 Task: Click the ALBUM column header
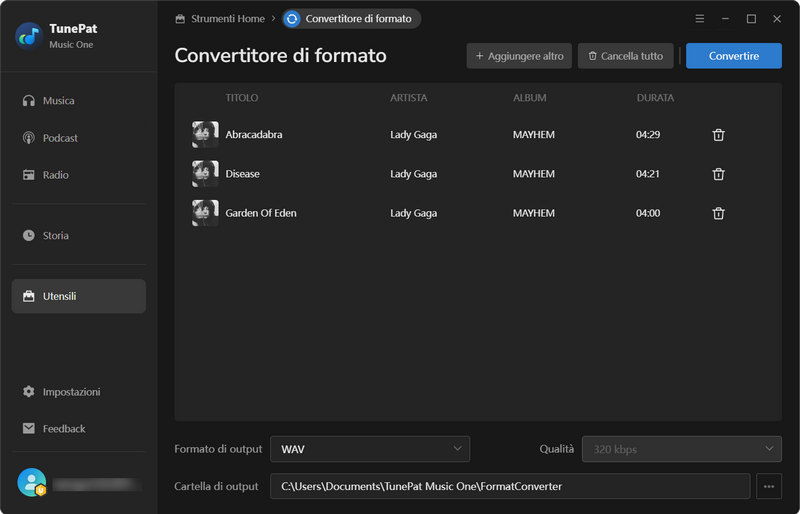coord(530,97)
